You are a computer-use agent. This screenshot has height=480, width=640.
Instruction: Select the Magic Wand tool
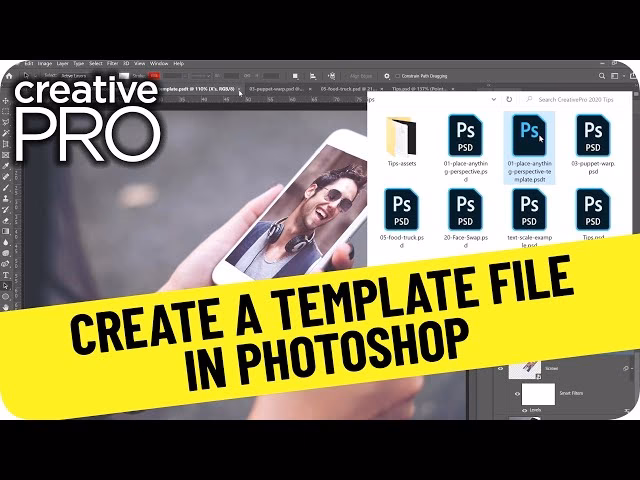6,133
